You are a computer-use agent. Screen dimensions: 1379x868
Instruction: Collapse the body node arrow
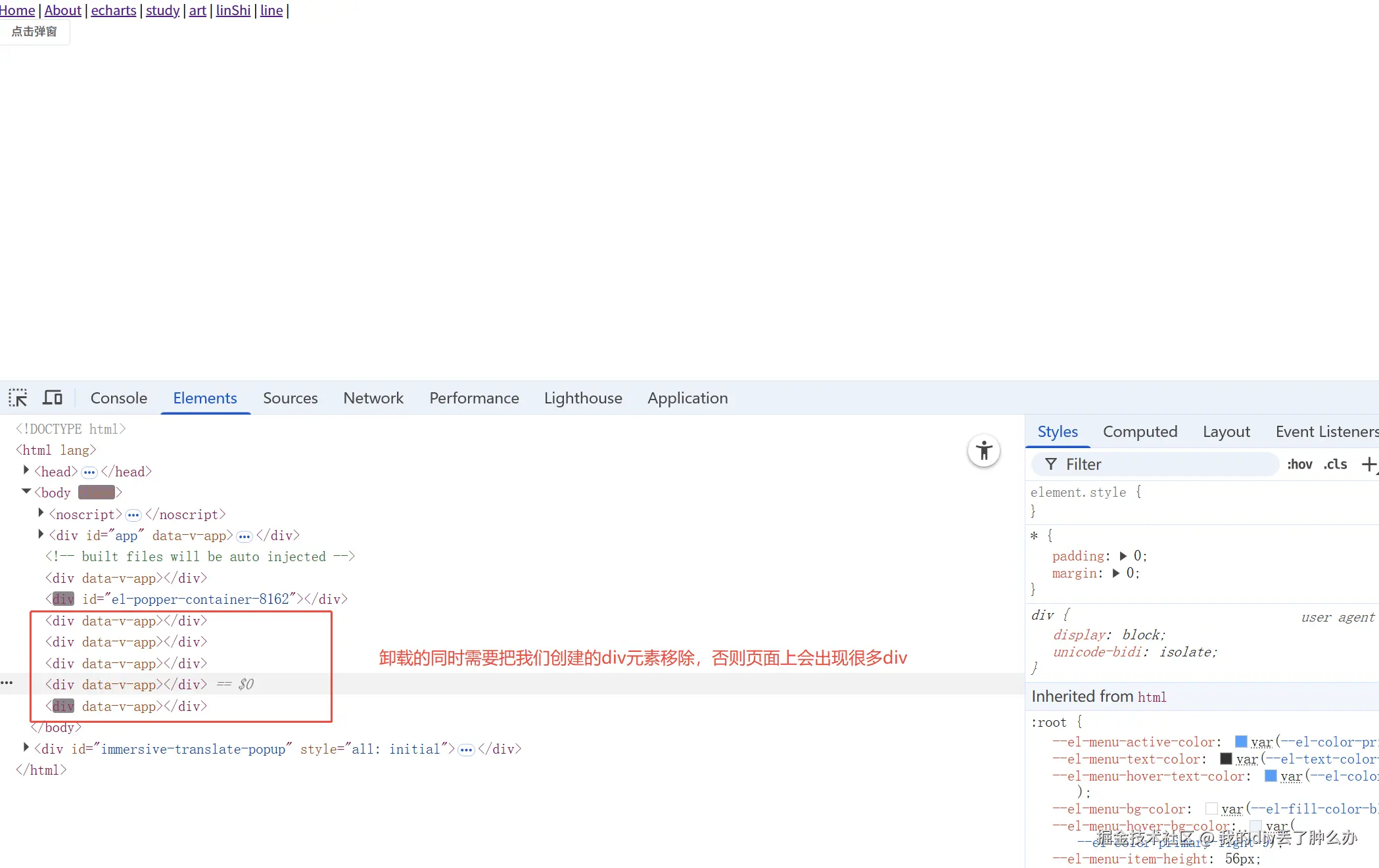click(26, 491)
